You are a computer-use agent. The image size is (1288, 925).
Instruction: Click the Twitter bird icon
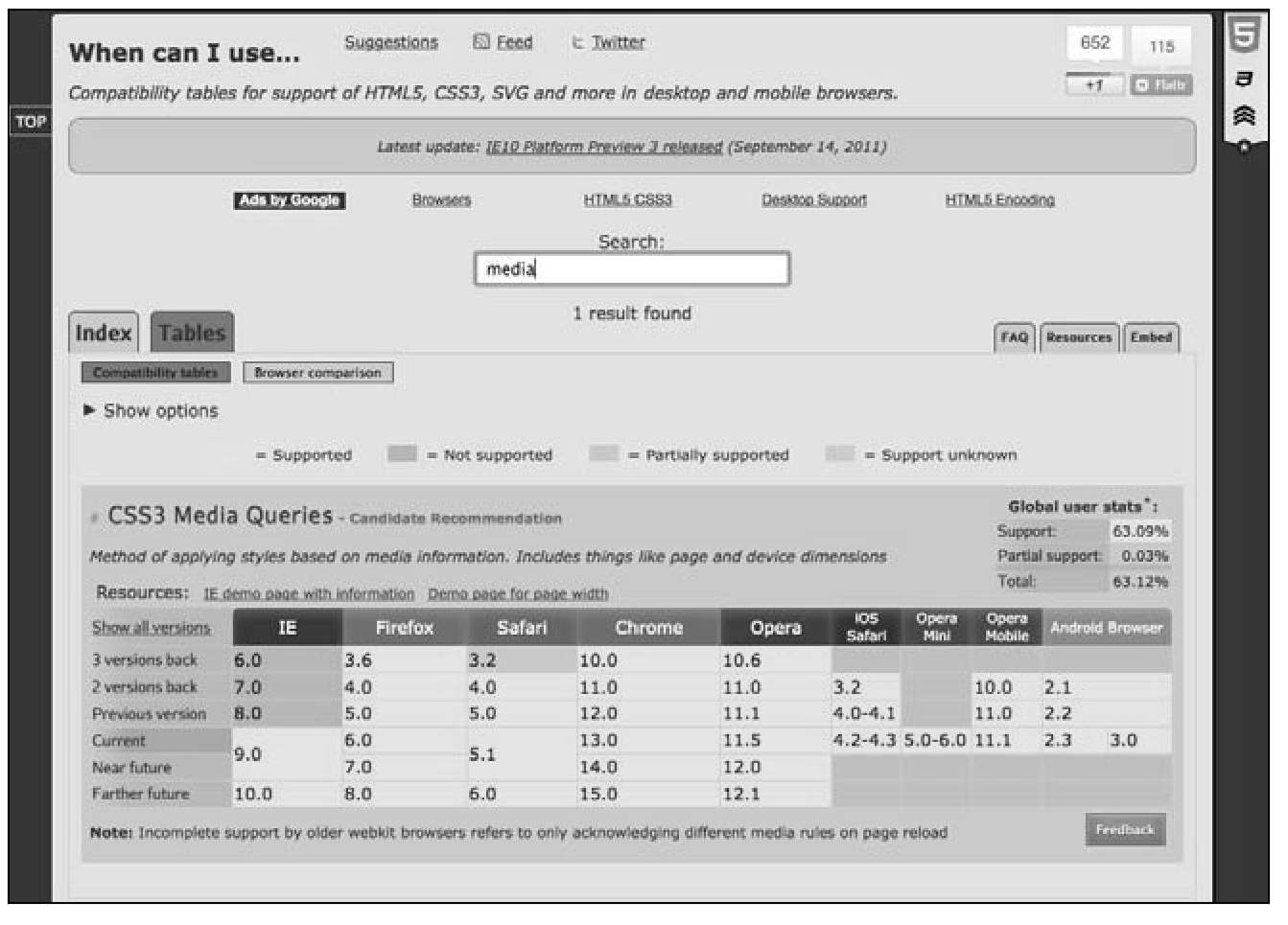[x=577, y=43]
